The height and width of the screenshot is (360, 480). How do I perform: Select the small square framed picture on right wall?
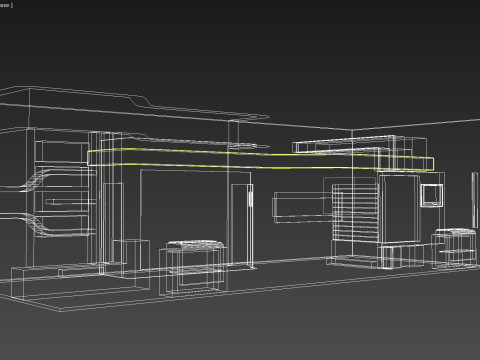point(432,195)
